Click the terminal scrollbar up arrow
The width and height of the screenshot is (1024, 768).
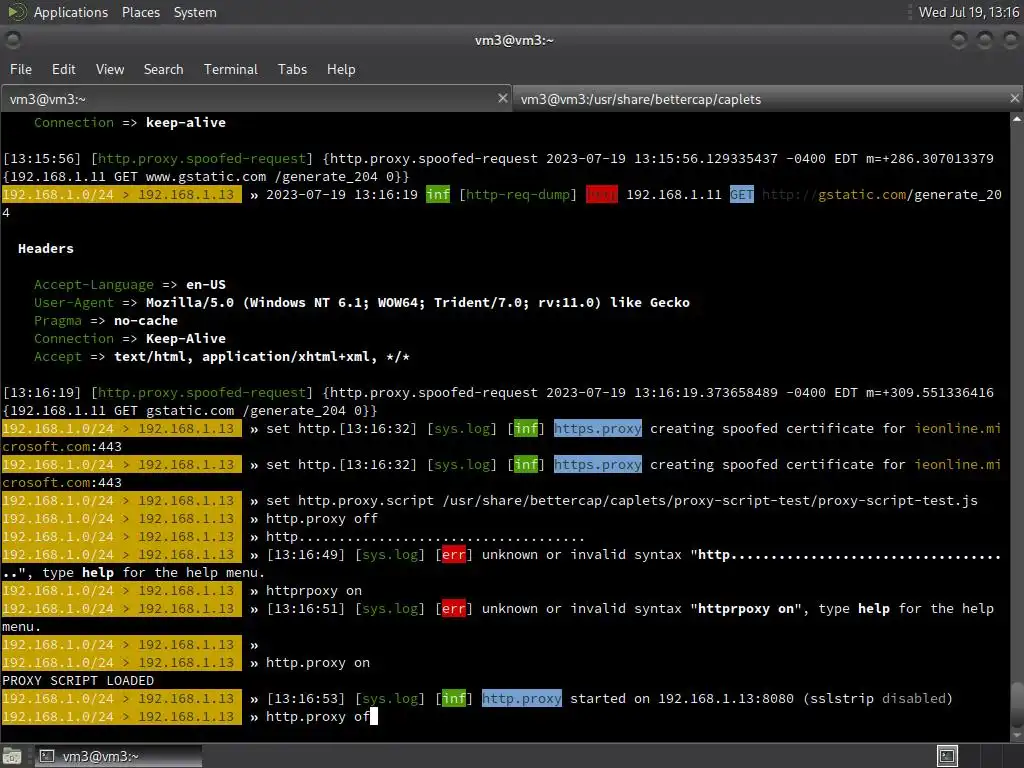click(x=1017, y=119)
